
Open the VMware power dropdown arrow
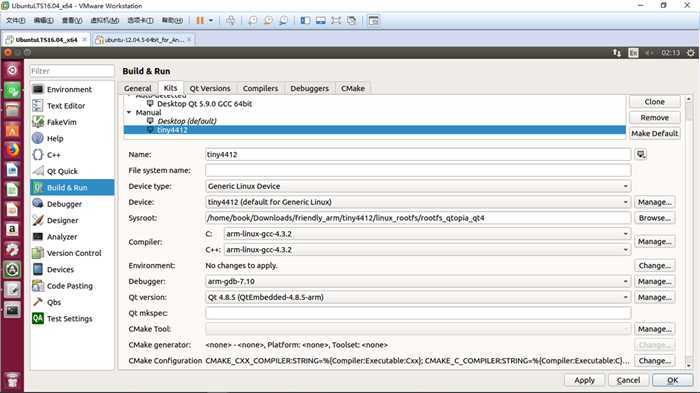tap(211, 21)
